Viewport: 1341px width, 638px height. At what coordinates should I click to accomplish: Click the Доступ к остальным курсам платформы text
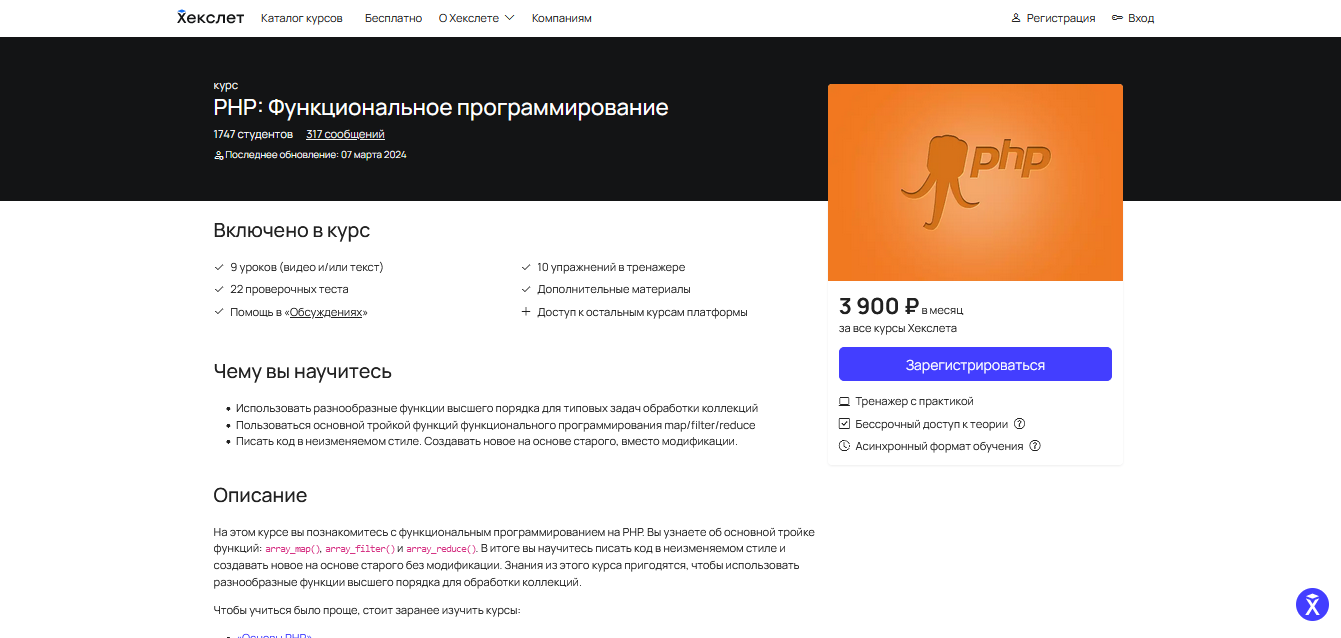point(642,312)
